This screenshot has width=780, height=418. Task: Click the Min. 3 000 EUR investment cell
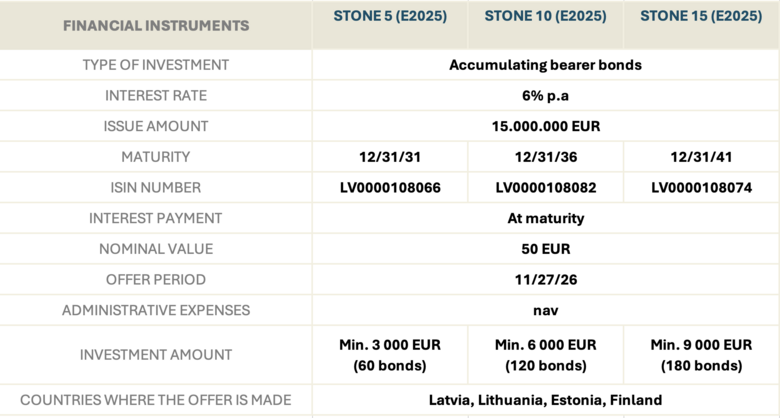point(390,355)
